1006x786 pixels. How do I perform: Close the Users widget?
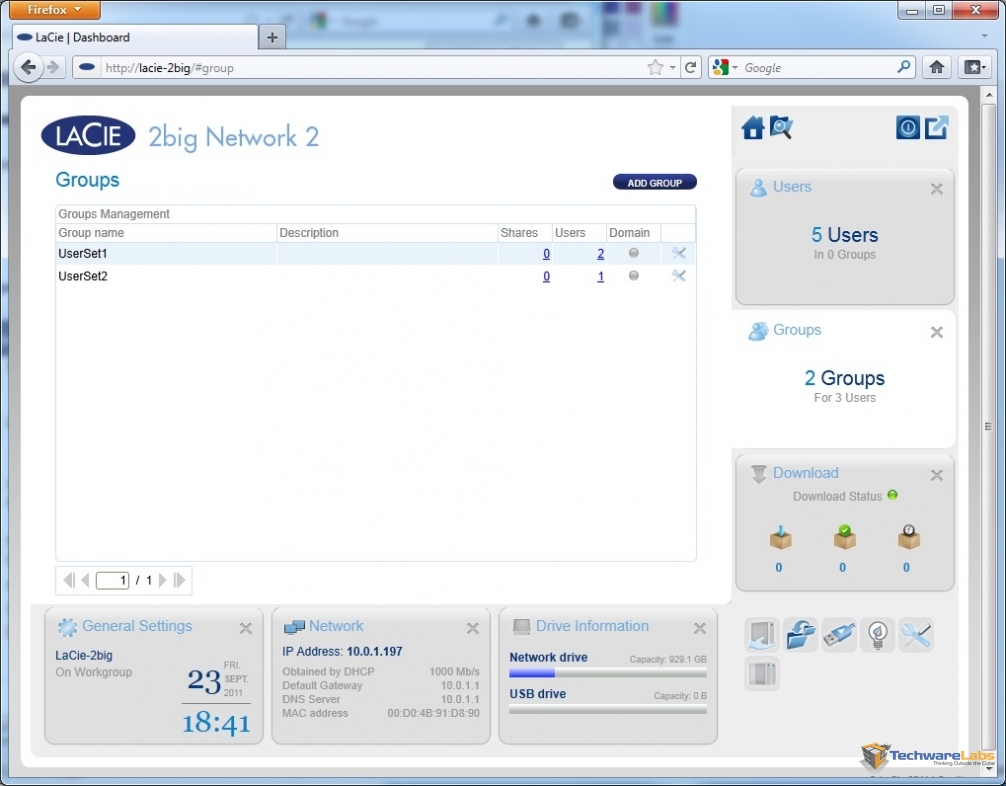(937, 189)
